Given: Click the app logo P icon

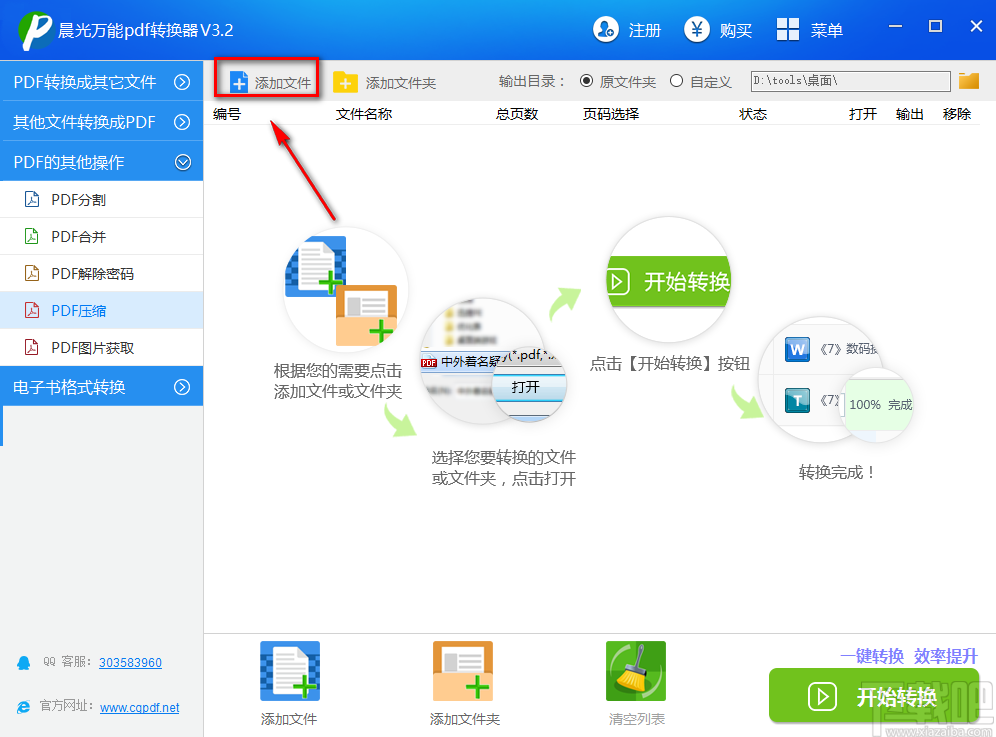Looking at the screenshot, I should click(x=36, y=29).
